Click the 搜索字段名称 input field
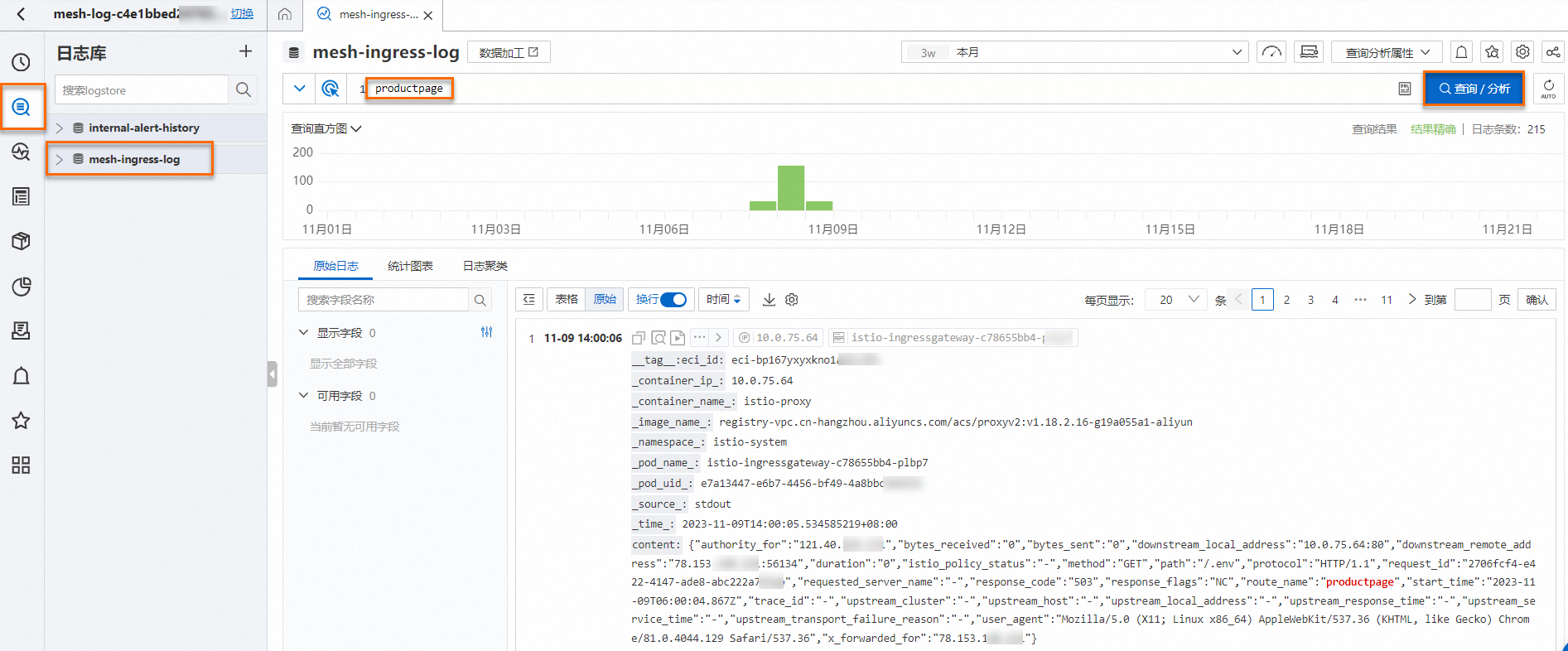Image resolution: width=1568 pixels, height=651 pixels. pyautogui.click(x=384, y=300)
